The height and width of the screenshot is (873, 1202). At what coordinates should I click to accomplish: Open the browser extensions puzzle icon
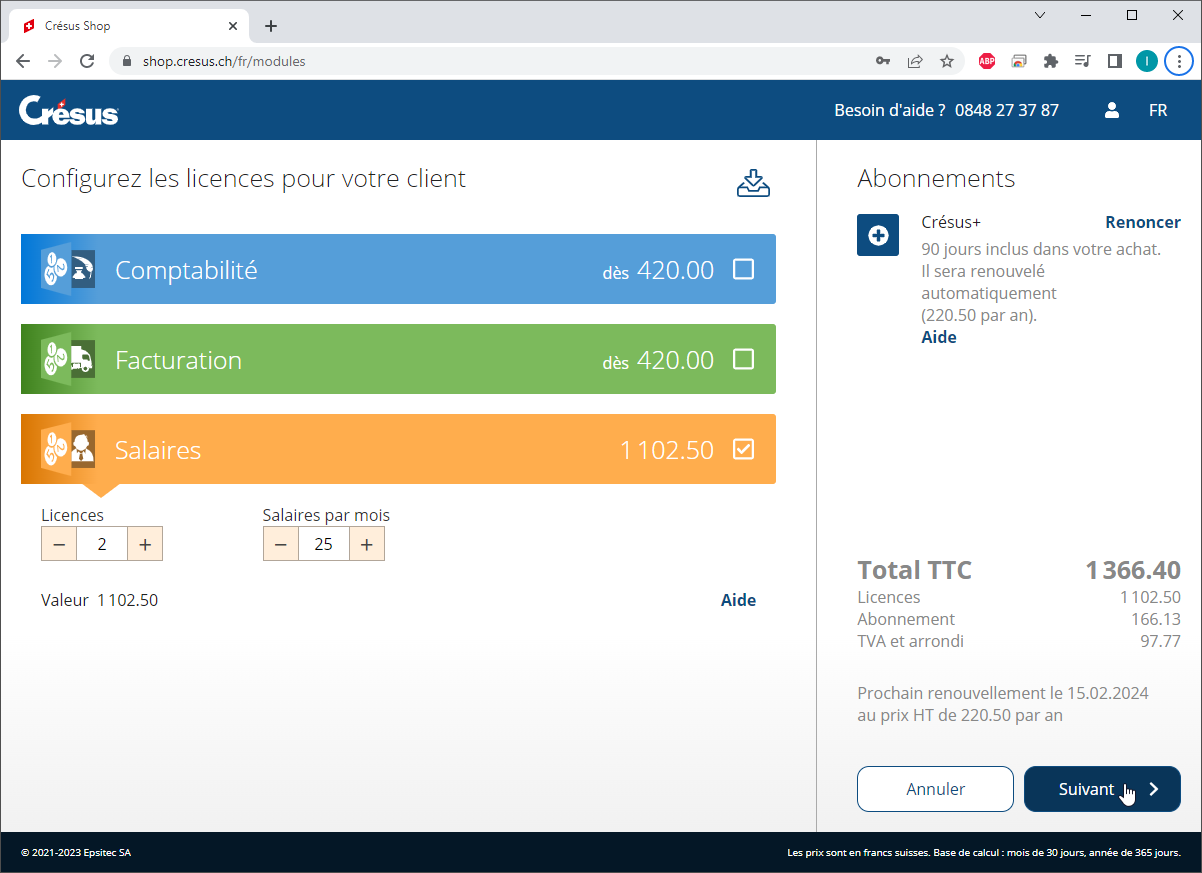click(x=1050, y=61)
